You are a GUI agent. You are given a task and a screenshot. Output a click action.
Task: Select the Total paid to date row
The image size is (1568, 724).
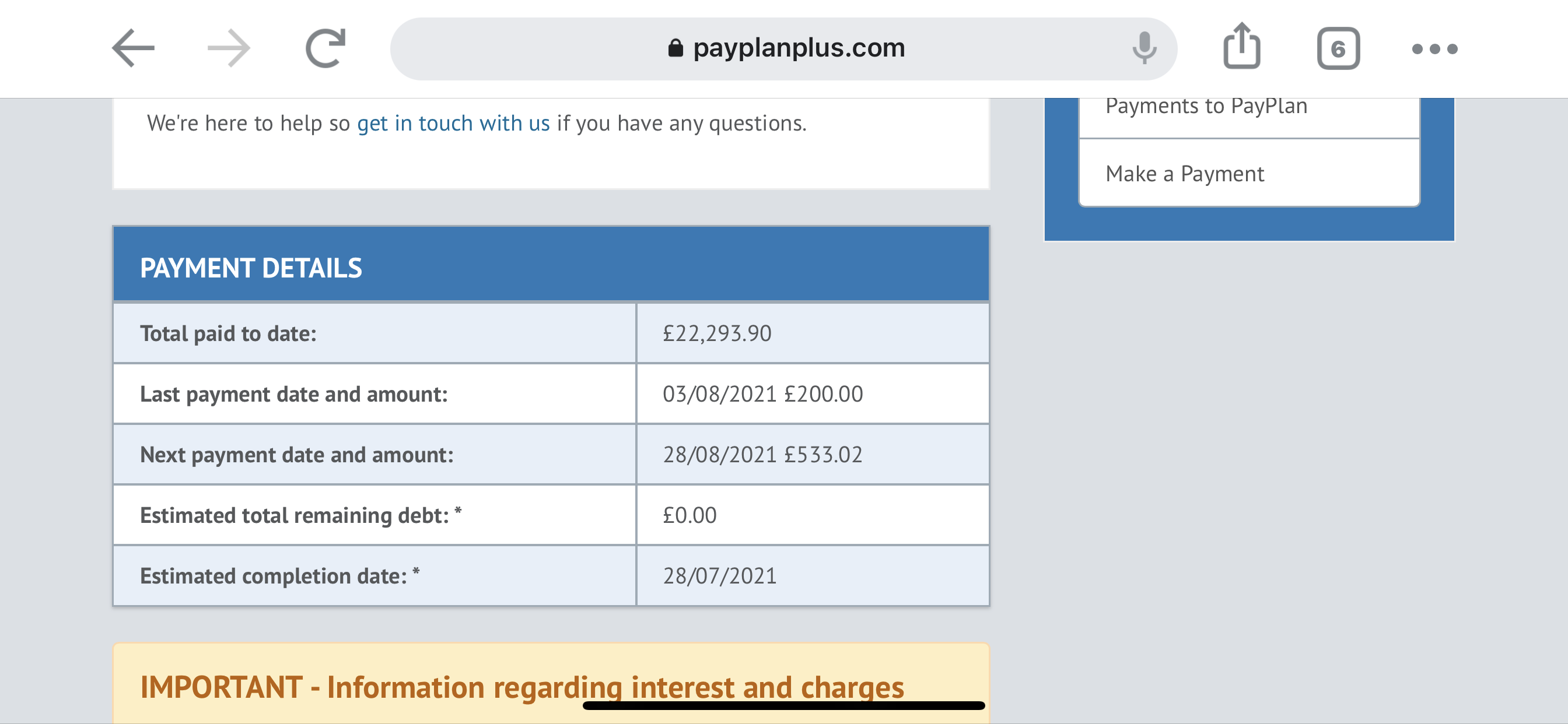(x=551, y=333)
